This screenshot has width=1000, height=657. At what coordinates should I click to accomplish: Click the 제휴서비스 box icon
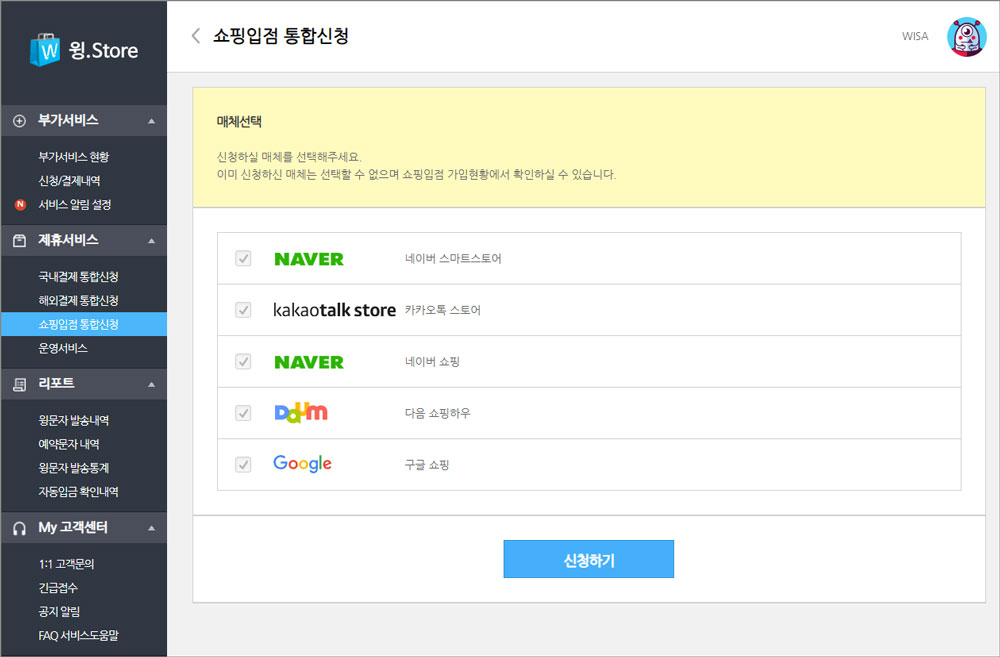[20, 240]
